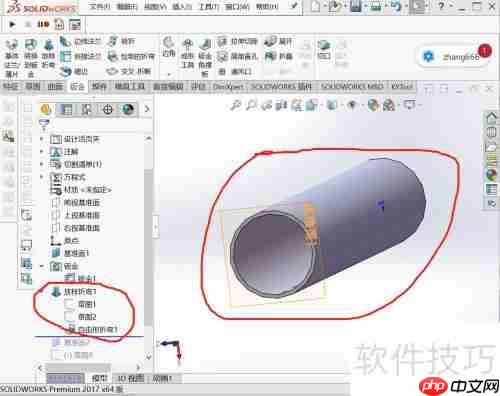The width and height of the screenshot is (500, 396).
Task: Switch to the 焊件 weldments ribbon tab
Action: point(99,87)
